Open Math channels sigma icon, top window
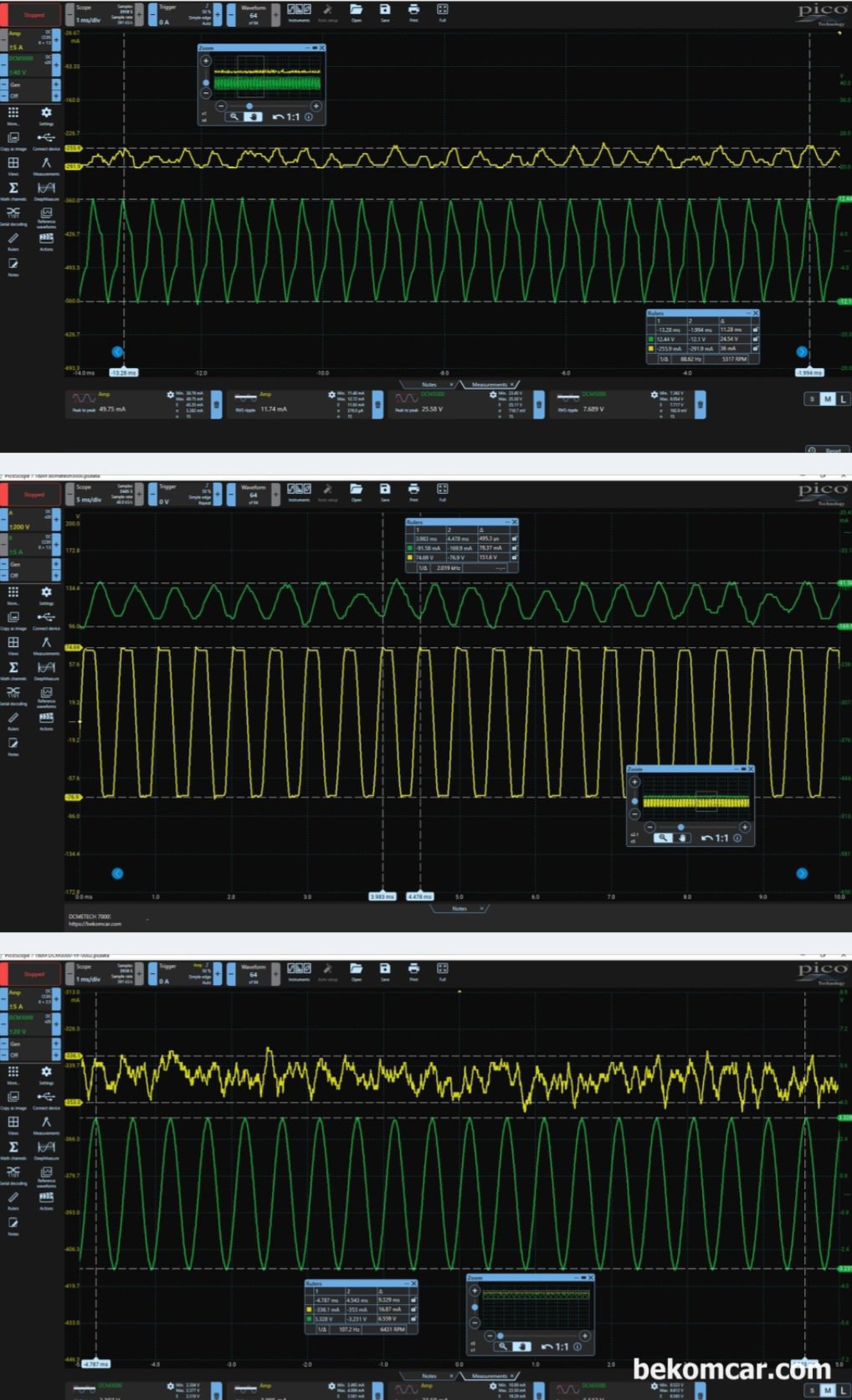 point(13,187)
